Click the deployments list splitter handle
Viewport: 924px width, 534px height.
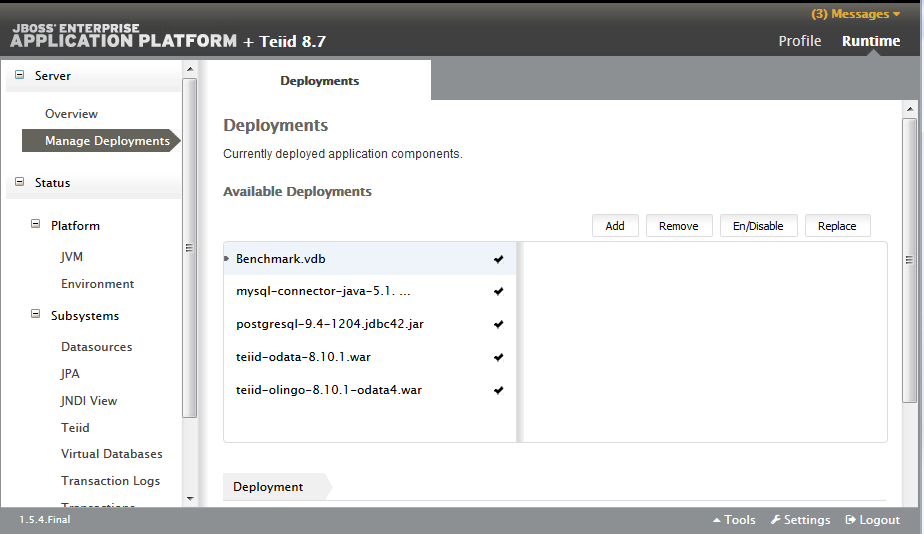click(520, 342)
